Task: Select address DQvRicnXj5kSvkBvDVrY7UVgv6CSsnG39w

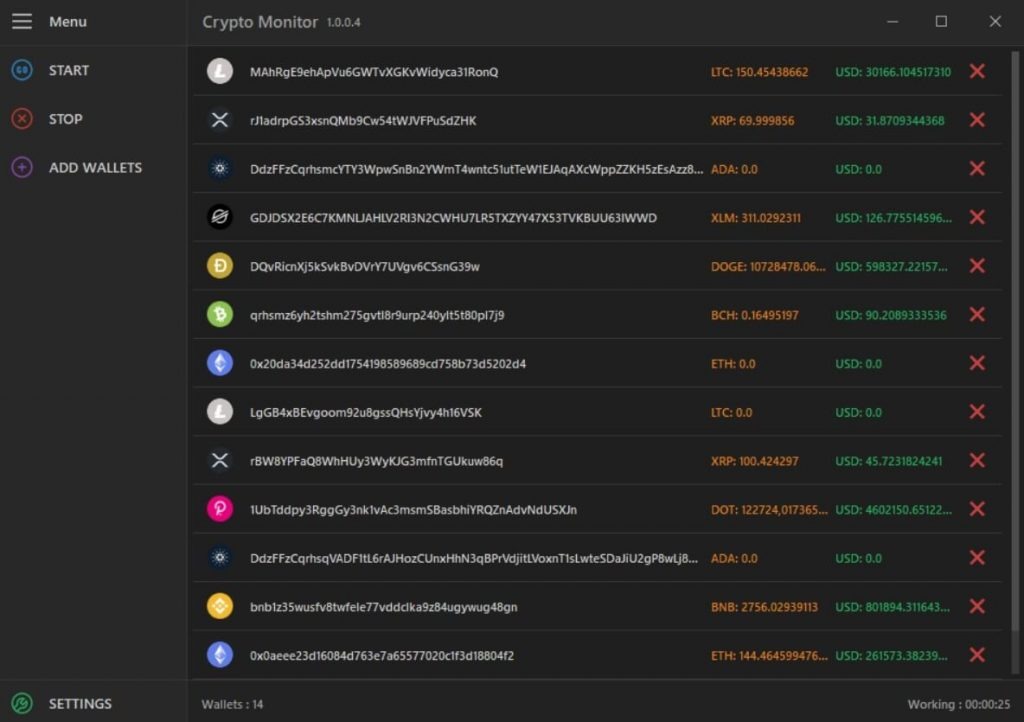Action: tap(364, 266)
